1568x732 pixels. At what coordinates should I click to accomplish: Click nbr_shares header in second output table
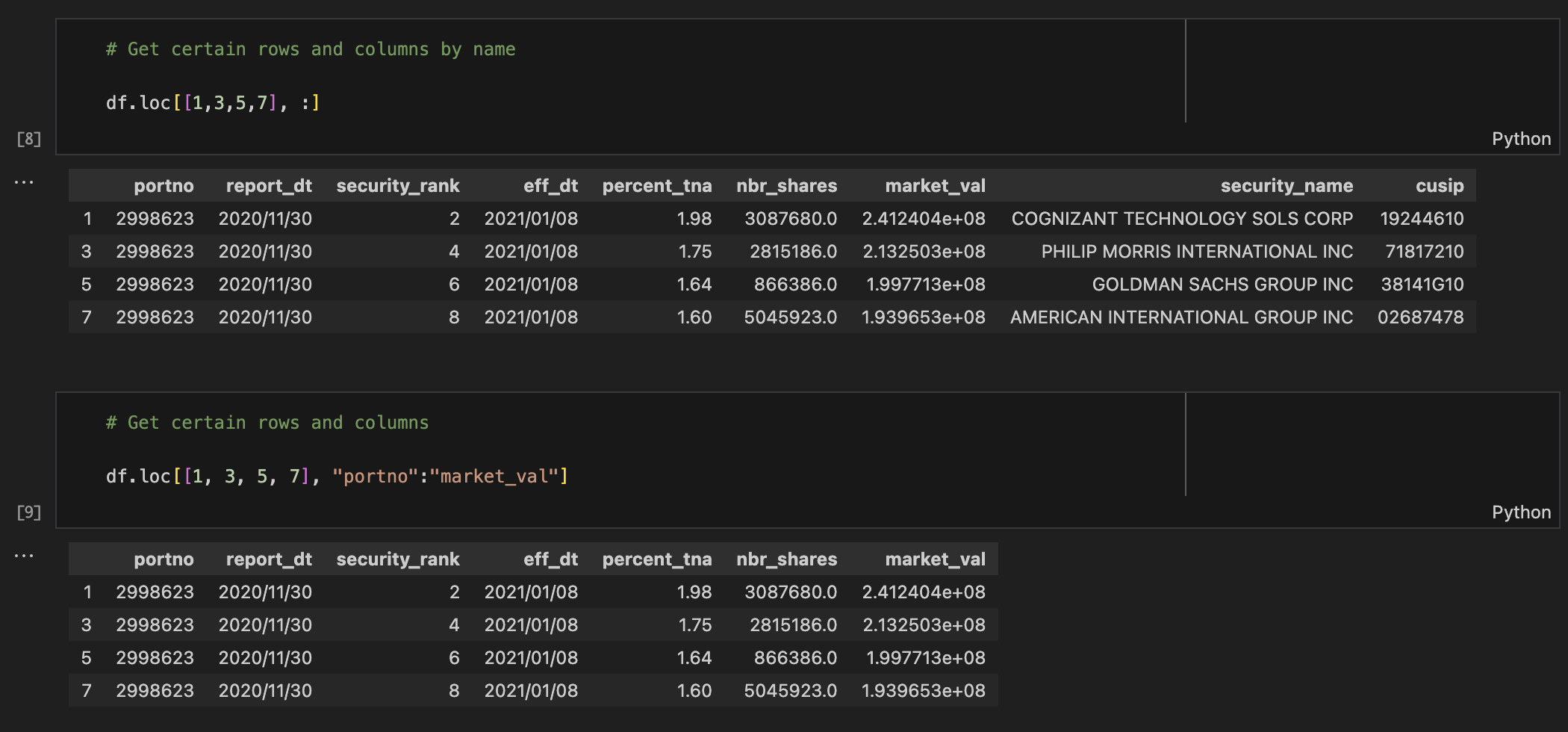coord(786,559)
